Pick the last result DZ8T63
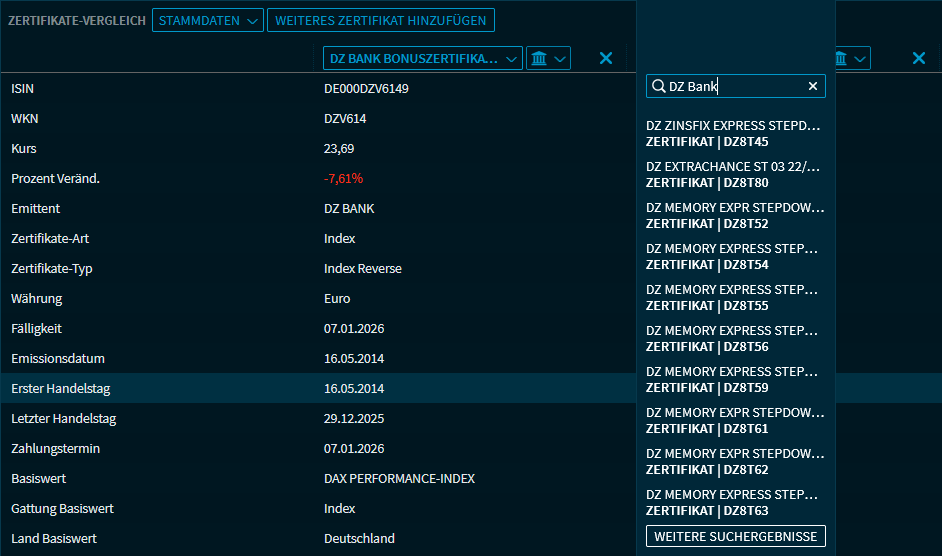 [735, 503]
